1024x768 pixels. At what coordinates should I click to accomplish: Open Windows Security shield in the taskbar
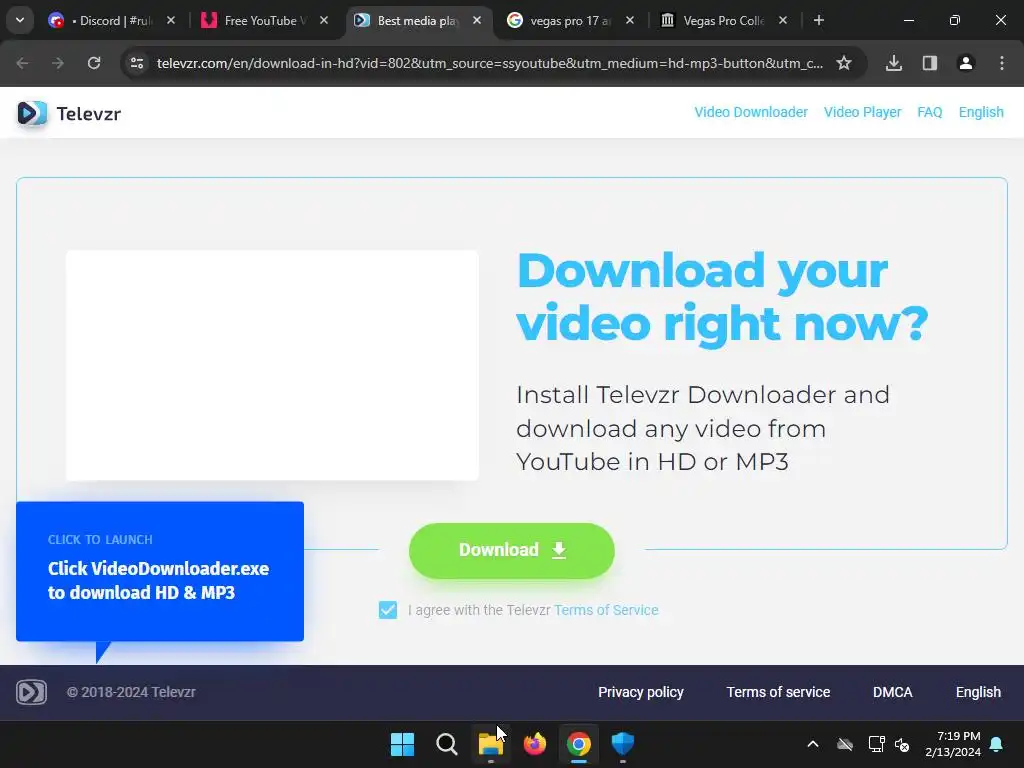(x=622, y=744)
